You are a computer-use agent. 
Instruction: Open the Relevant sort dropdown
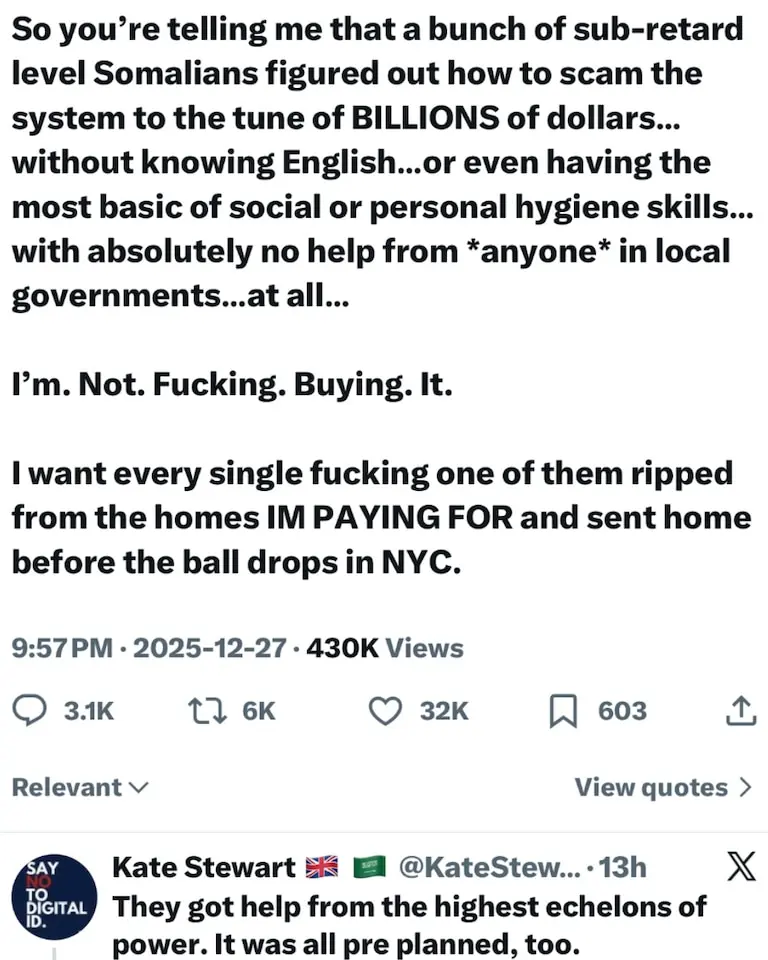[x=66, y=787]
